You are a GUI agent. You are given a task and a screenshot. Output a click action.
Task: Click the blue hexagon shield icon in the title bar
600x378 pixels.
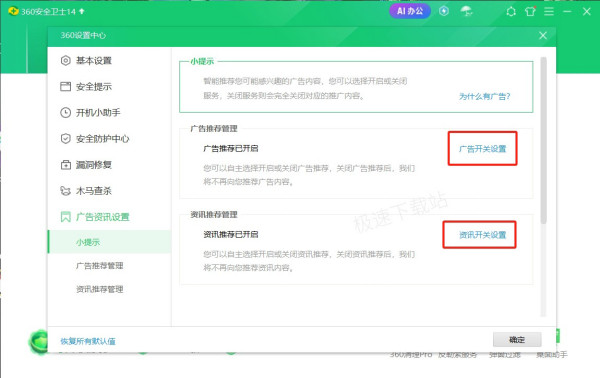(444, 11)
